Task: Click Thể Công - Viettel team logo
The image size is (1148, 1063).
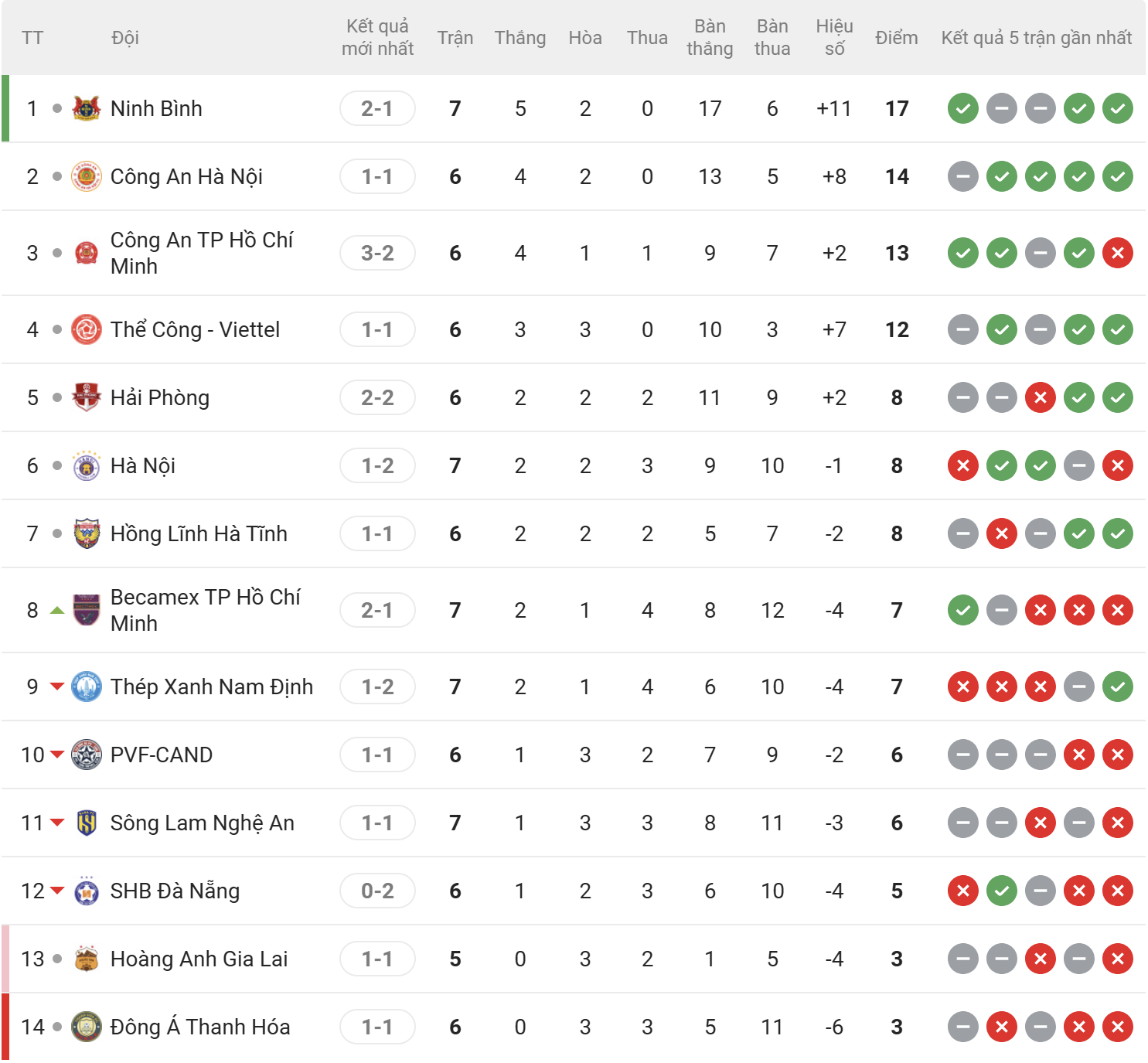Action: 87,329
